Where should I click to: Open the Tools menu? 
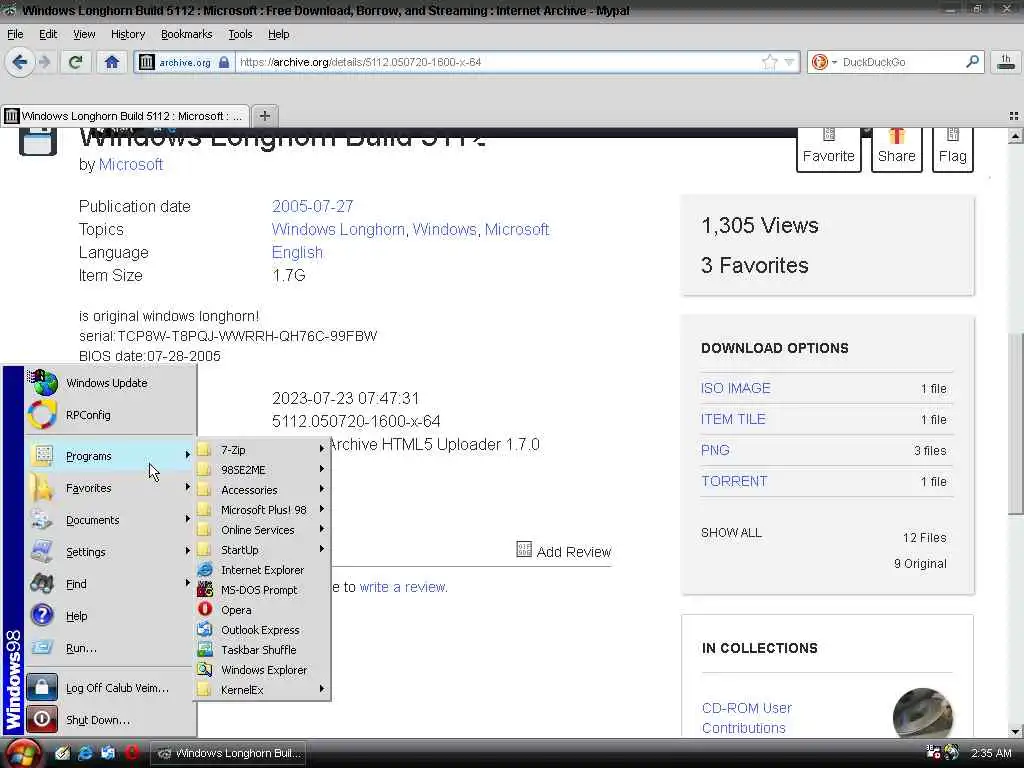click(x=240, y=34)
